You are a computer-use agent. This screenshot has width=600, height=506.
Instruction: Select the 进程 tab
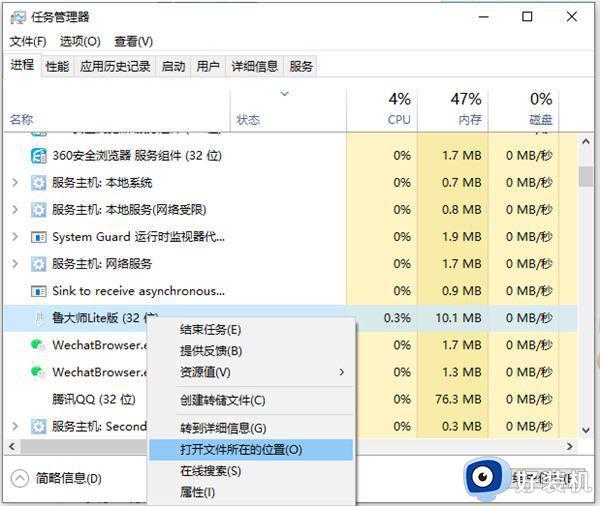(x=22, y=65)
